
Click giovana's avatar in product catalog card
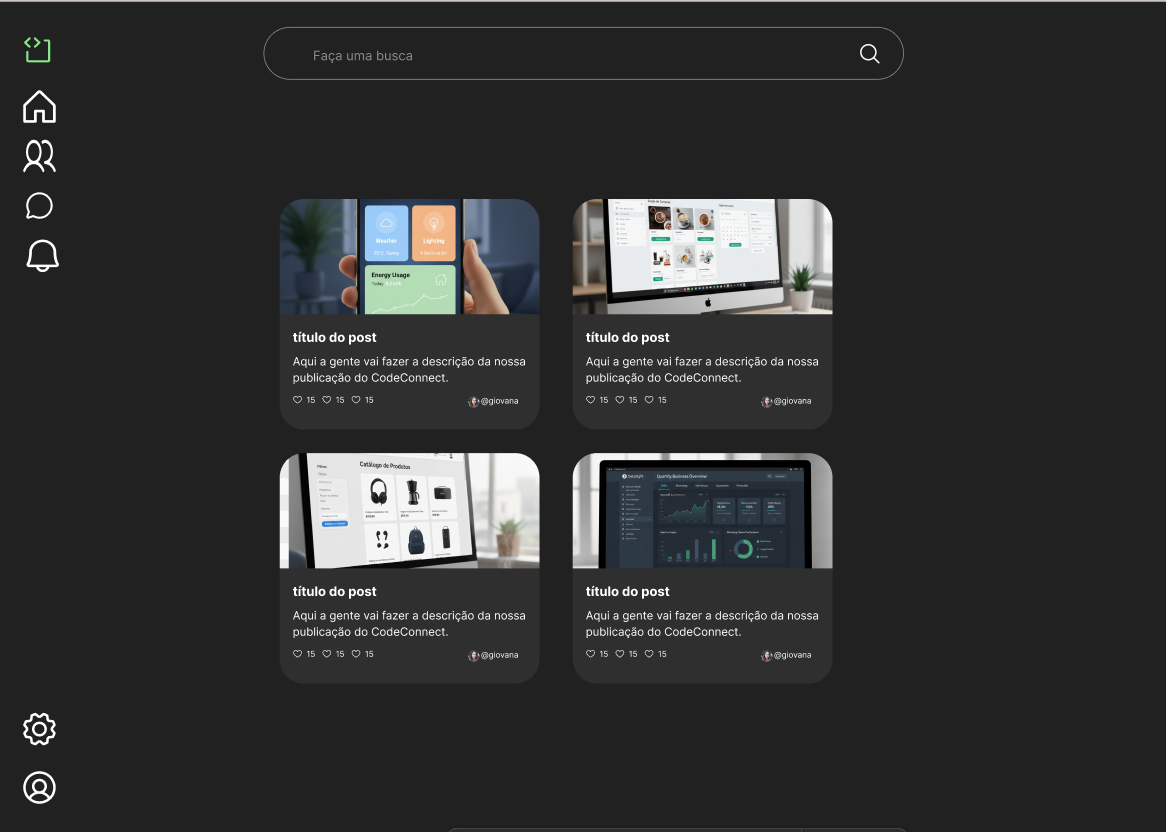click(x=474, y=656)
